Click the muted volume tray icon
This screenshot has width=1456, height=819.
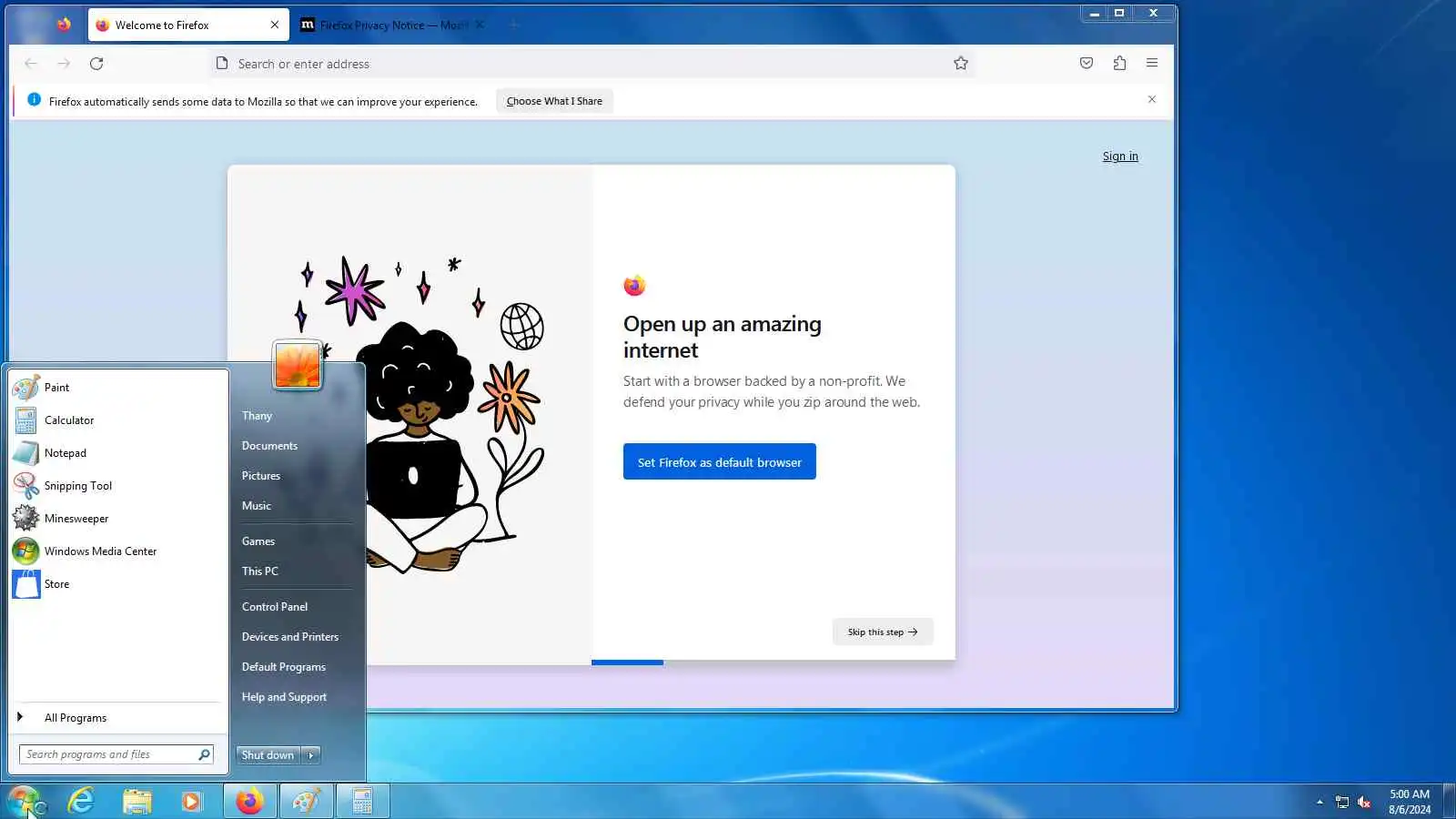(1364, 802)
